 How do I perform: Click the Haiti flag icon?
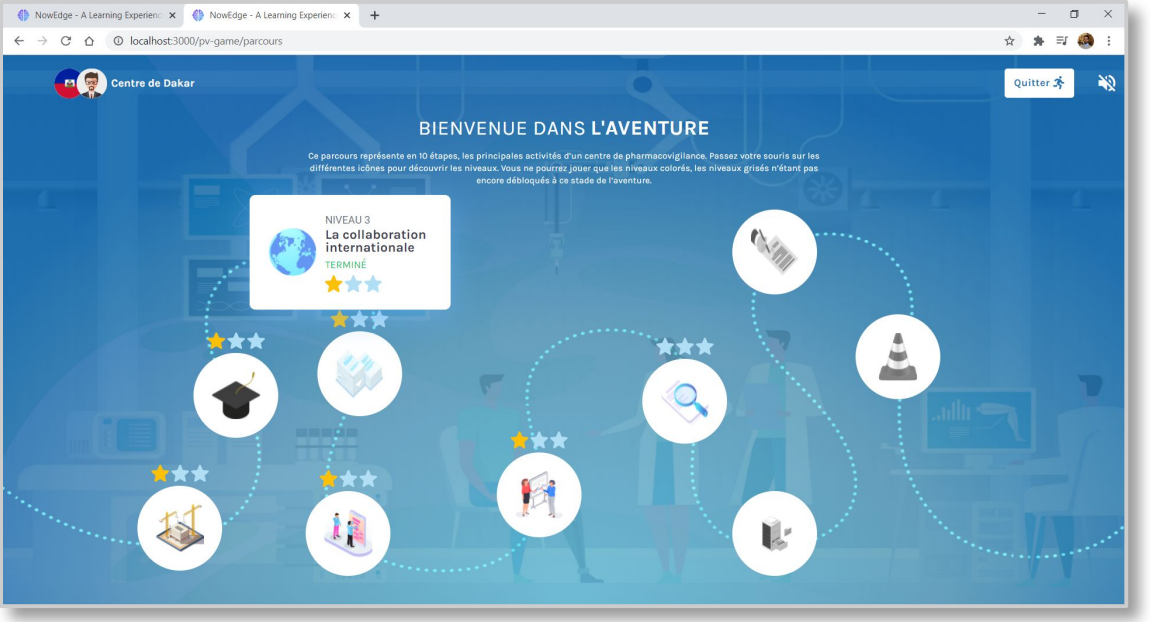[67, 84]
